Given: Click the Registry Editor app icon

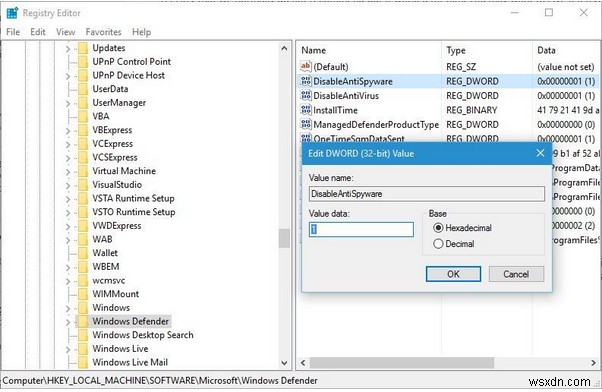Looking at the screenshot, I should pyautogui.click(x=12, y=13).
